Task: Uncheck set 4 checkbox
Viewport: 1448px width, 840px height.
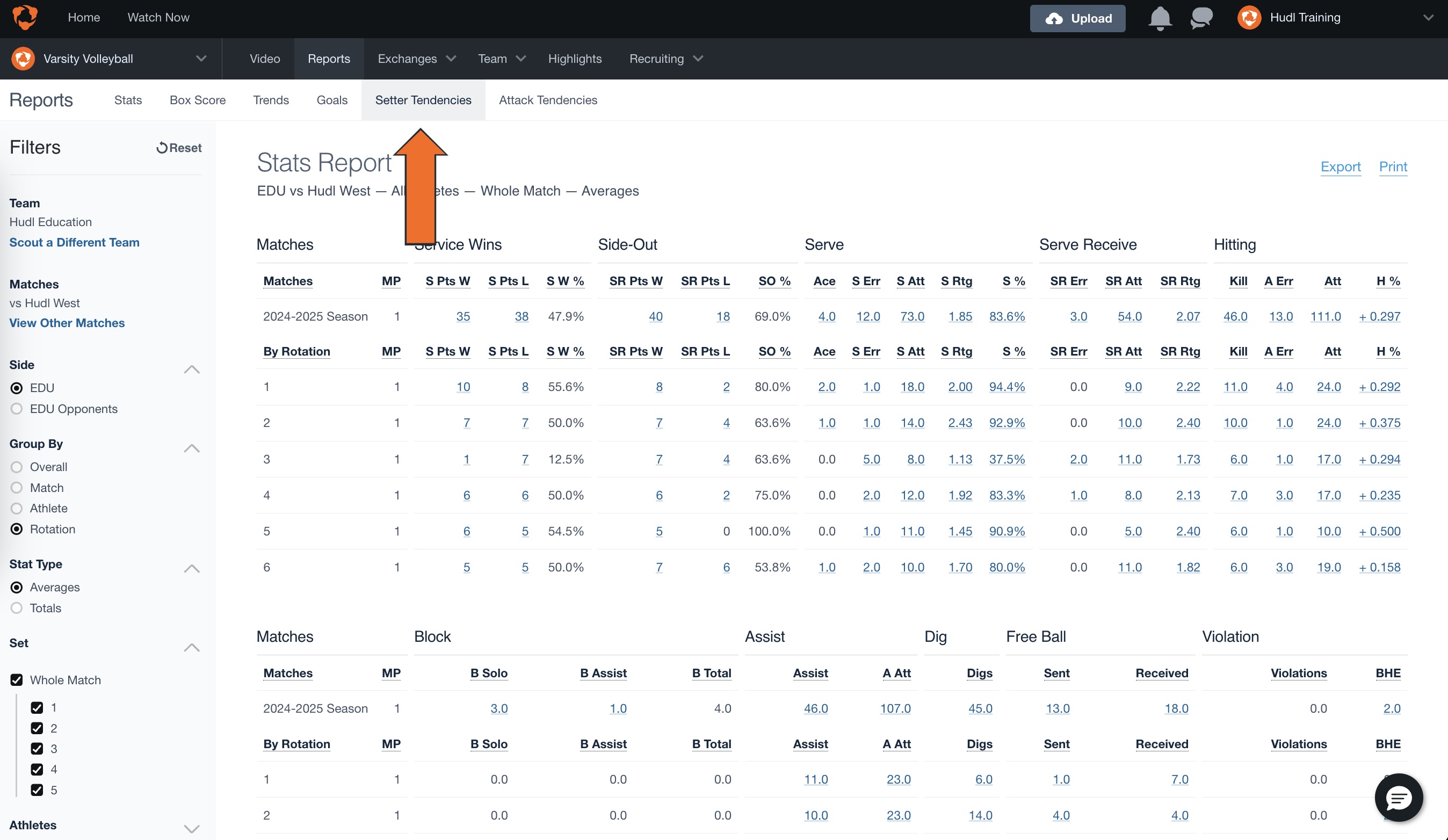Action: (37, 769)
